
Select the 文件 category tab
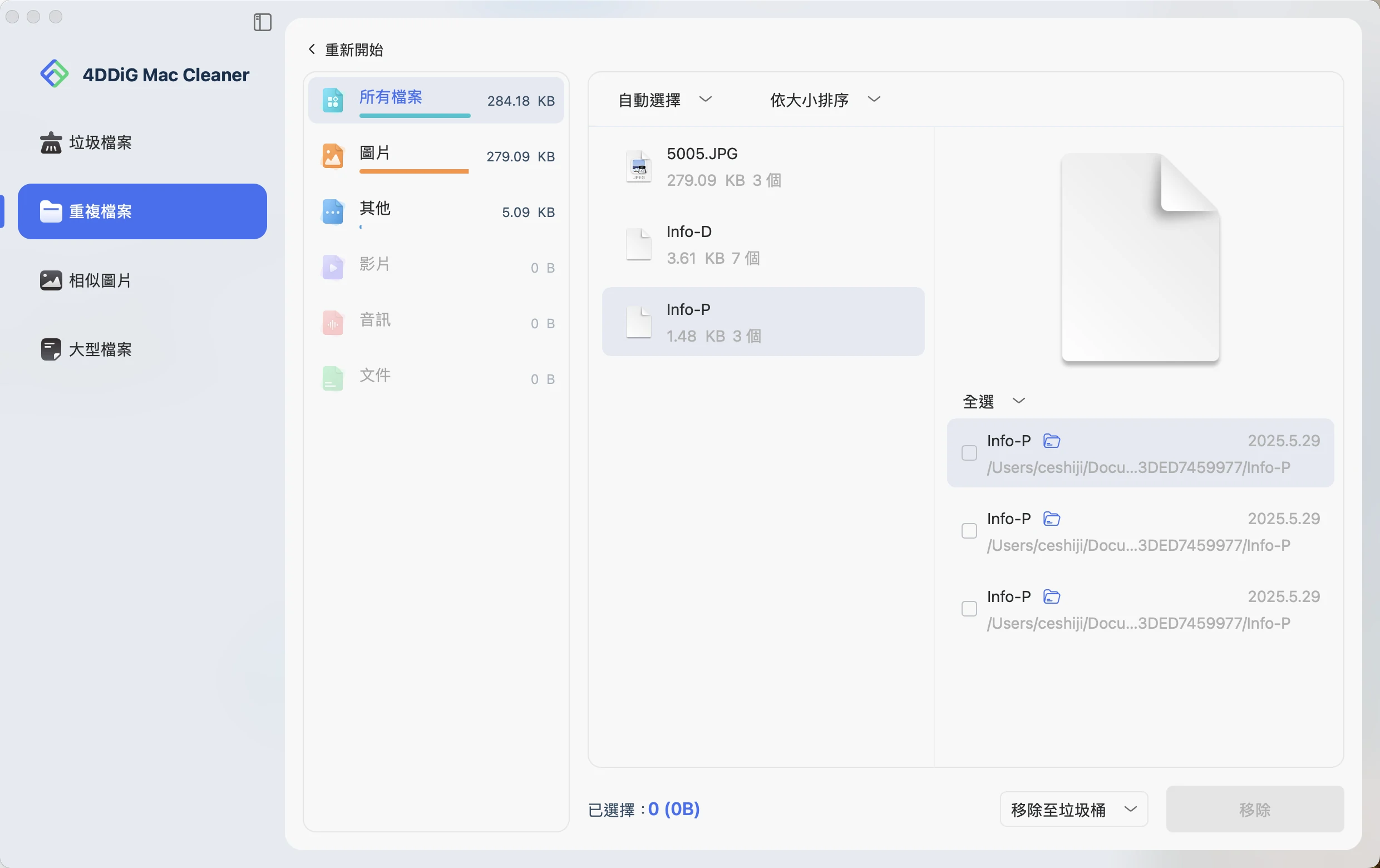tap(436, 378)
